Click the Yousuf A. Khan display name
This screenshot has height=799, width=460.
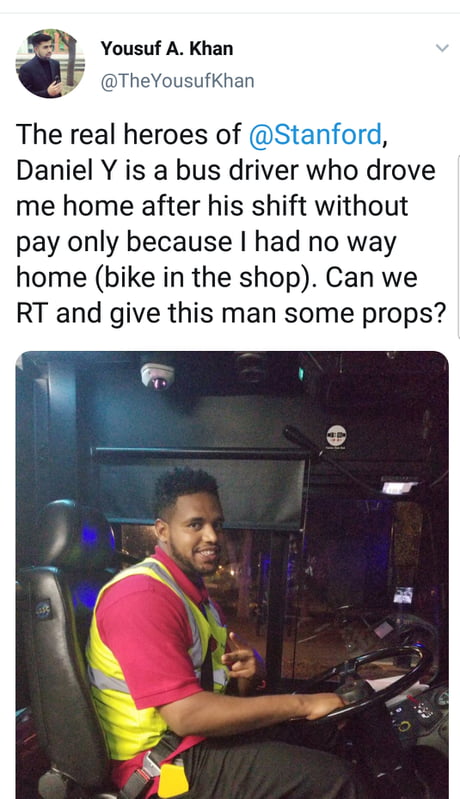point(167,49)
